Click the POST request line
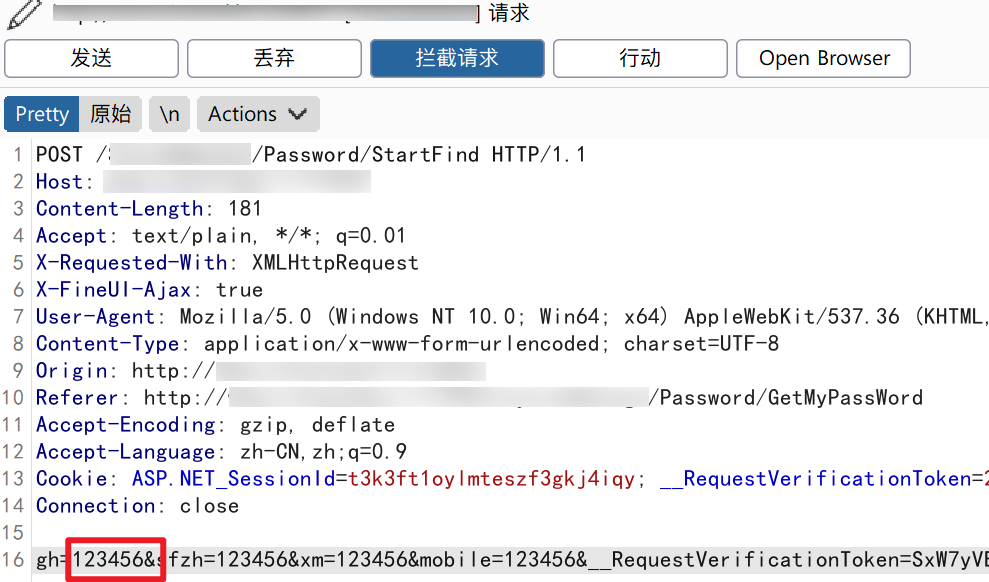 311,154
